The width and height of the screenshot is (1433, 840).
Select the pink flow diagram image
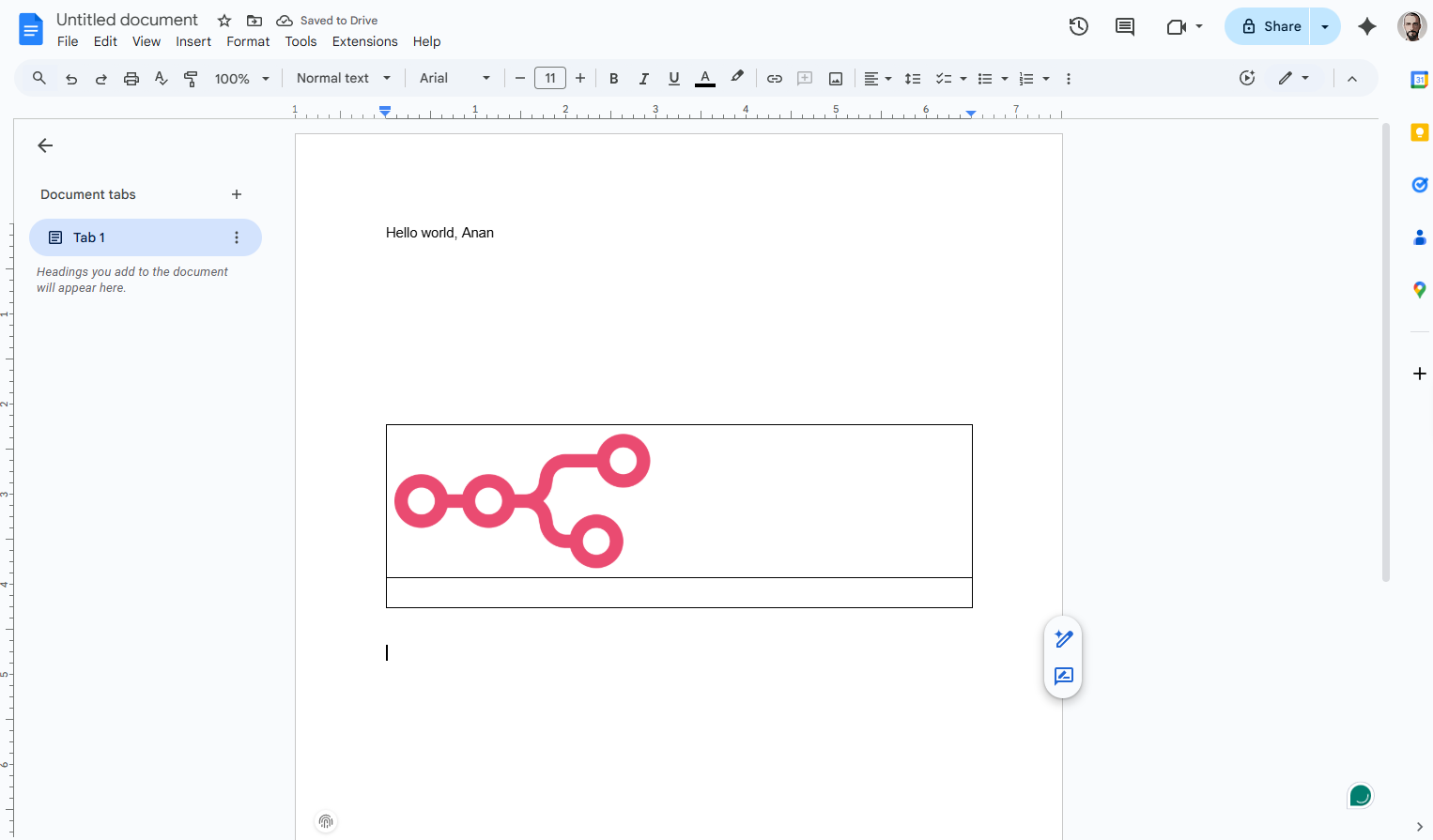pyautogui.click(x=522, y=501)
